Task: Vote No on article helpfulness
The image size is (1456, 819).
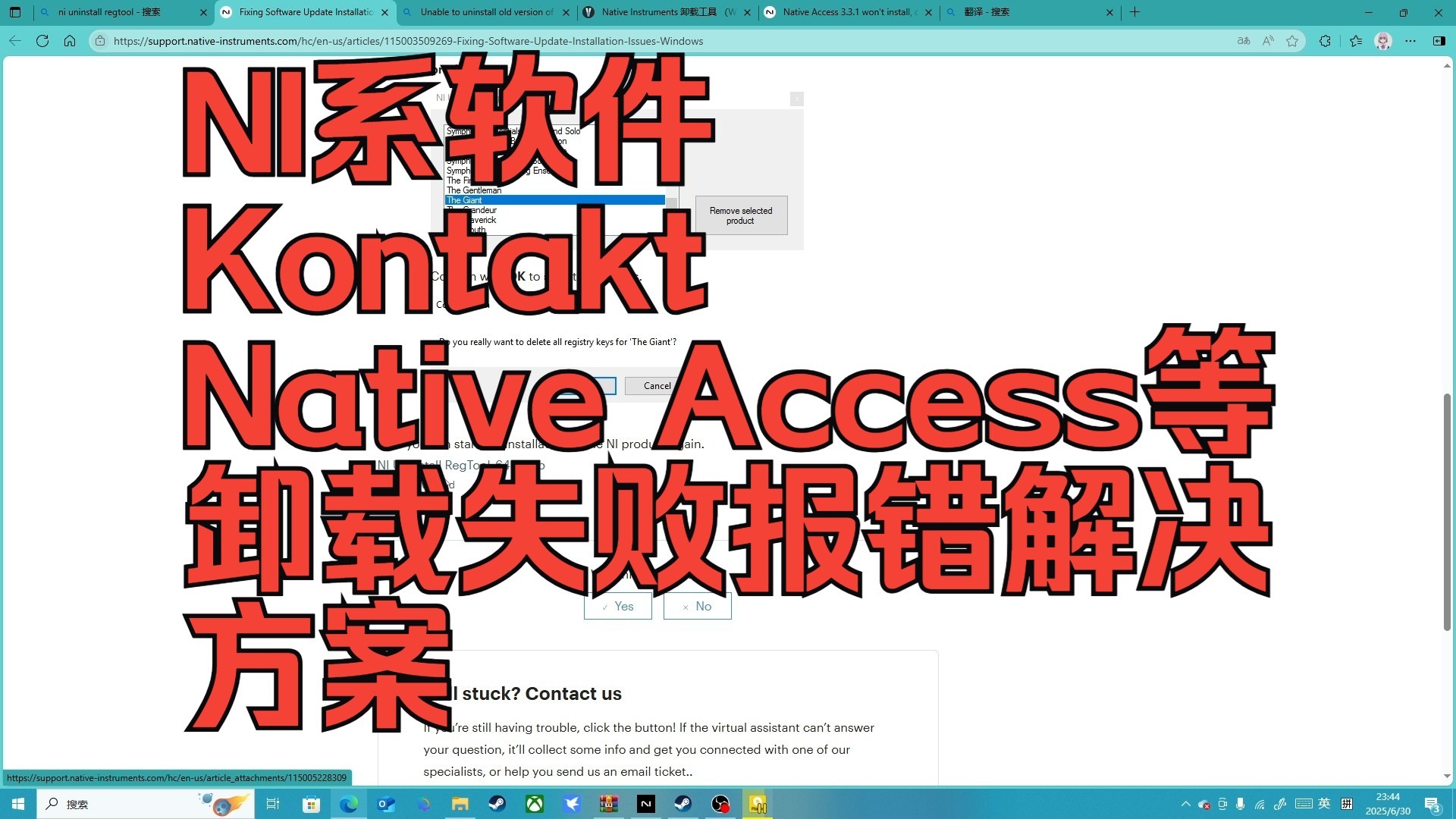Action: point(698,606)
